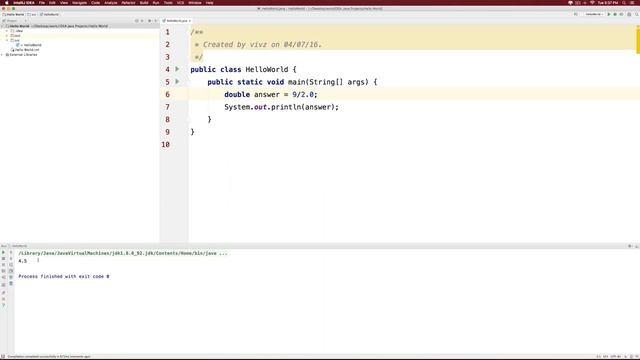Open the View menu

coord(64,2)
